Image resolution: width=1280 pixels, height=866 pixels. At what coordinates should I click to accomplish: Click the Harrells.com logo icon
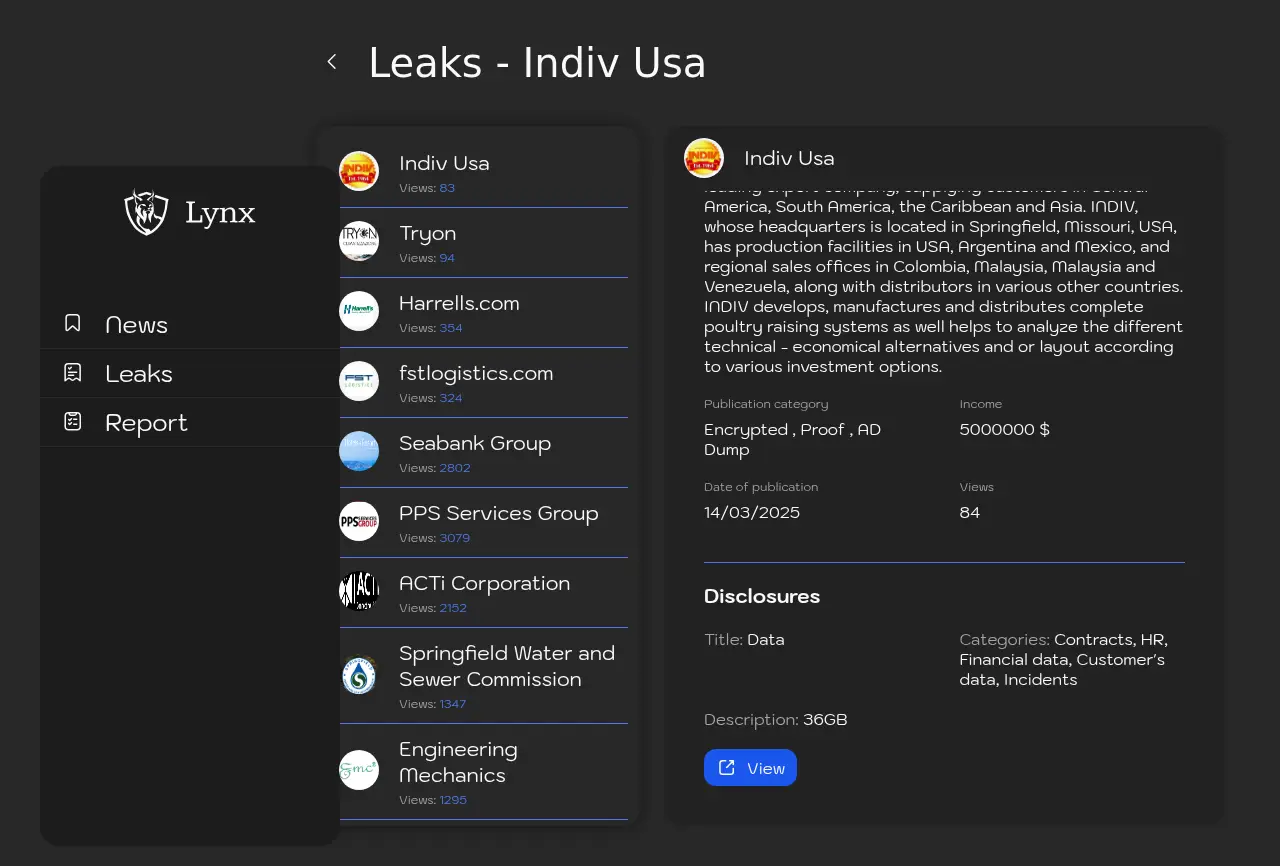pyautogui.click(x=359, y=311)
